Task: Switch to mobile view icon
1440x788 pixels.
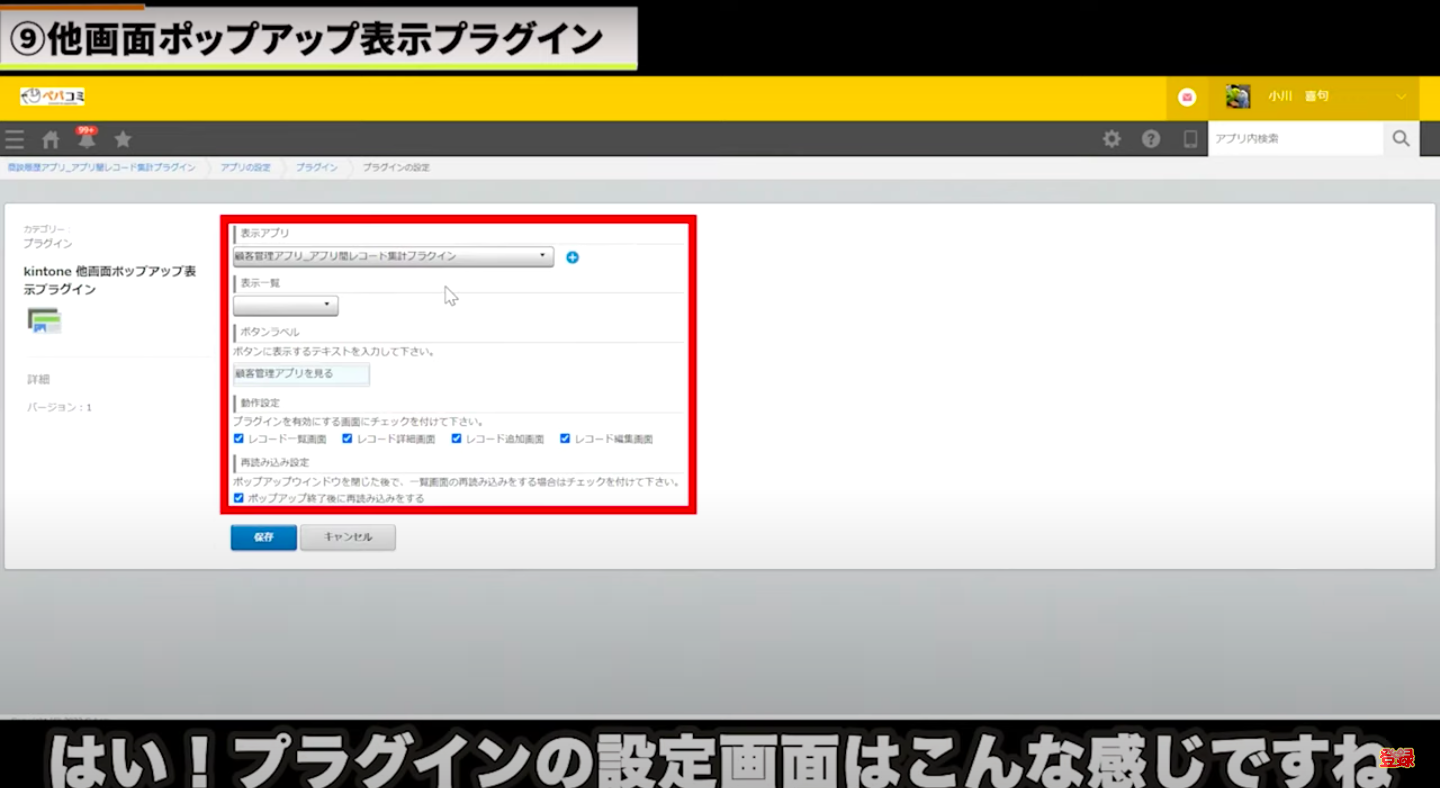Action: pos(1190,139)
